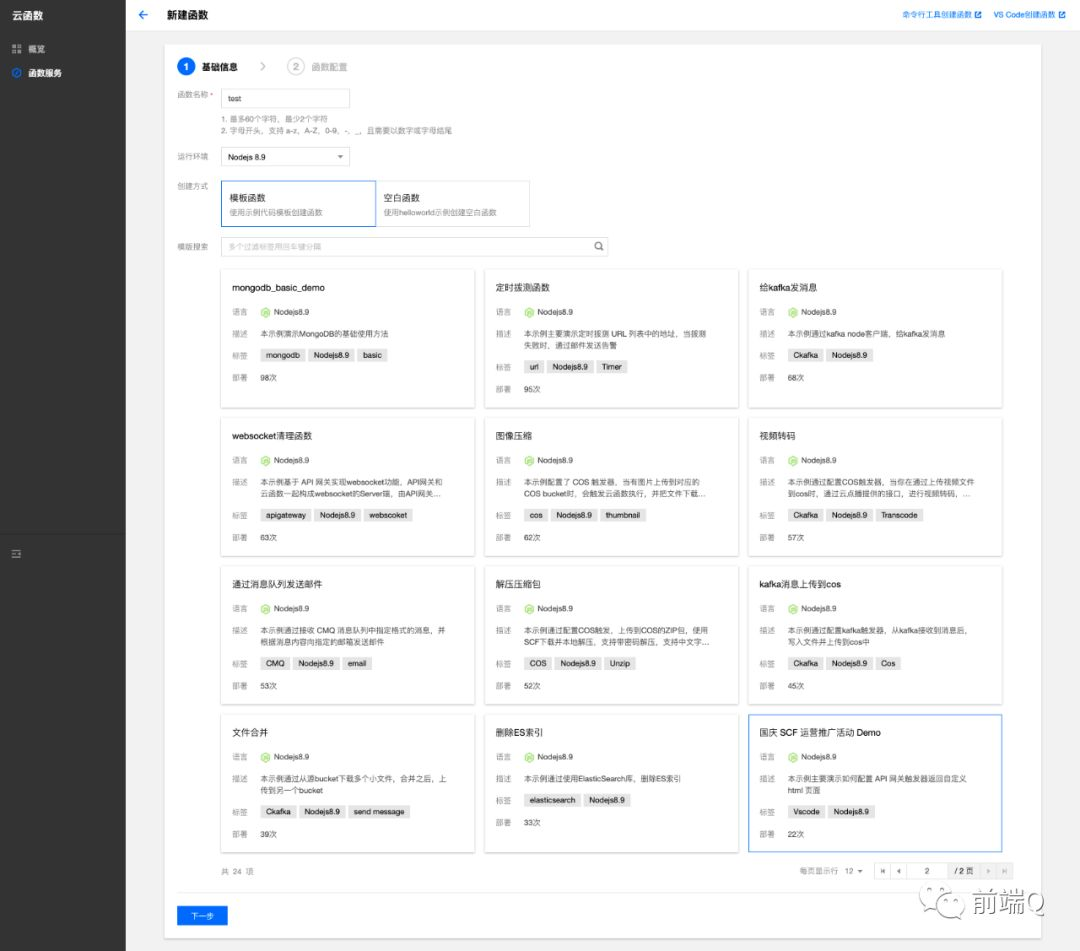Select the 定时拨测函数 template card
The height and width of the screenshot is (951, 1080).
pyautogui.click(x=612, y=339)
